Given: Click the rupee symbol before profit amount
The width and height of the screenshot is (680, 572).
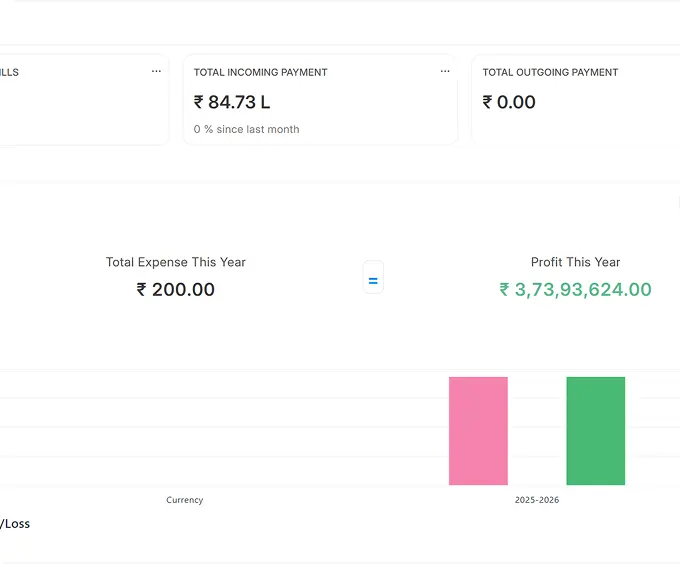Looking at the screenshot, I should coord(505,290).
